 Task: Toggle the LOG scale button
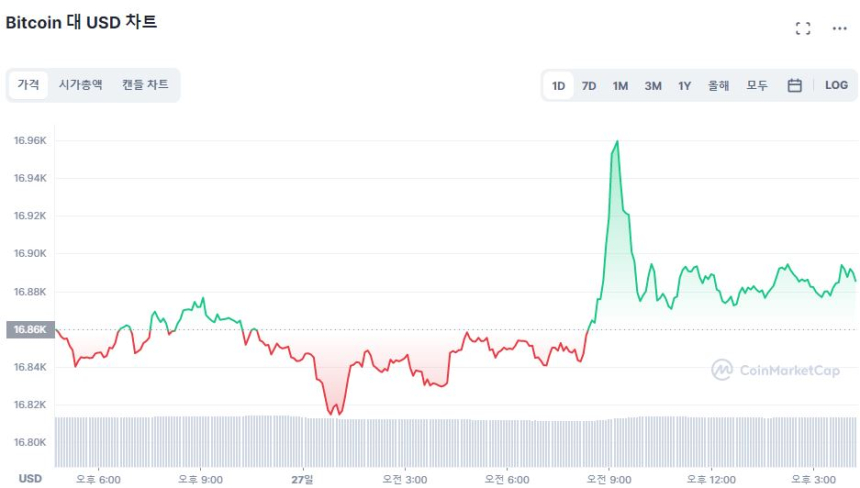(836, 86)
